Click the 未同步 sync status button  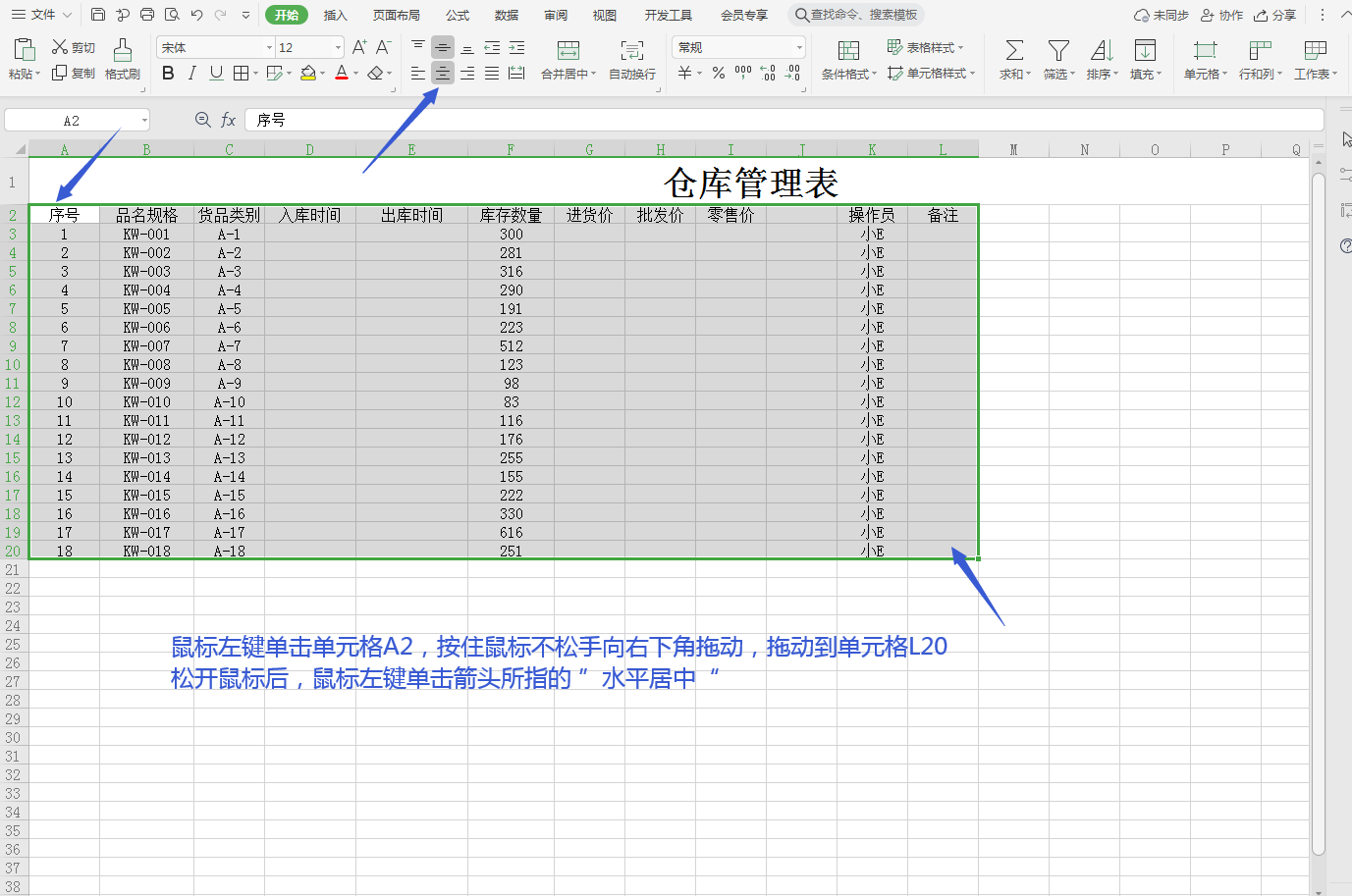coord(1162,15)
